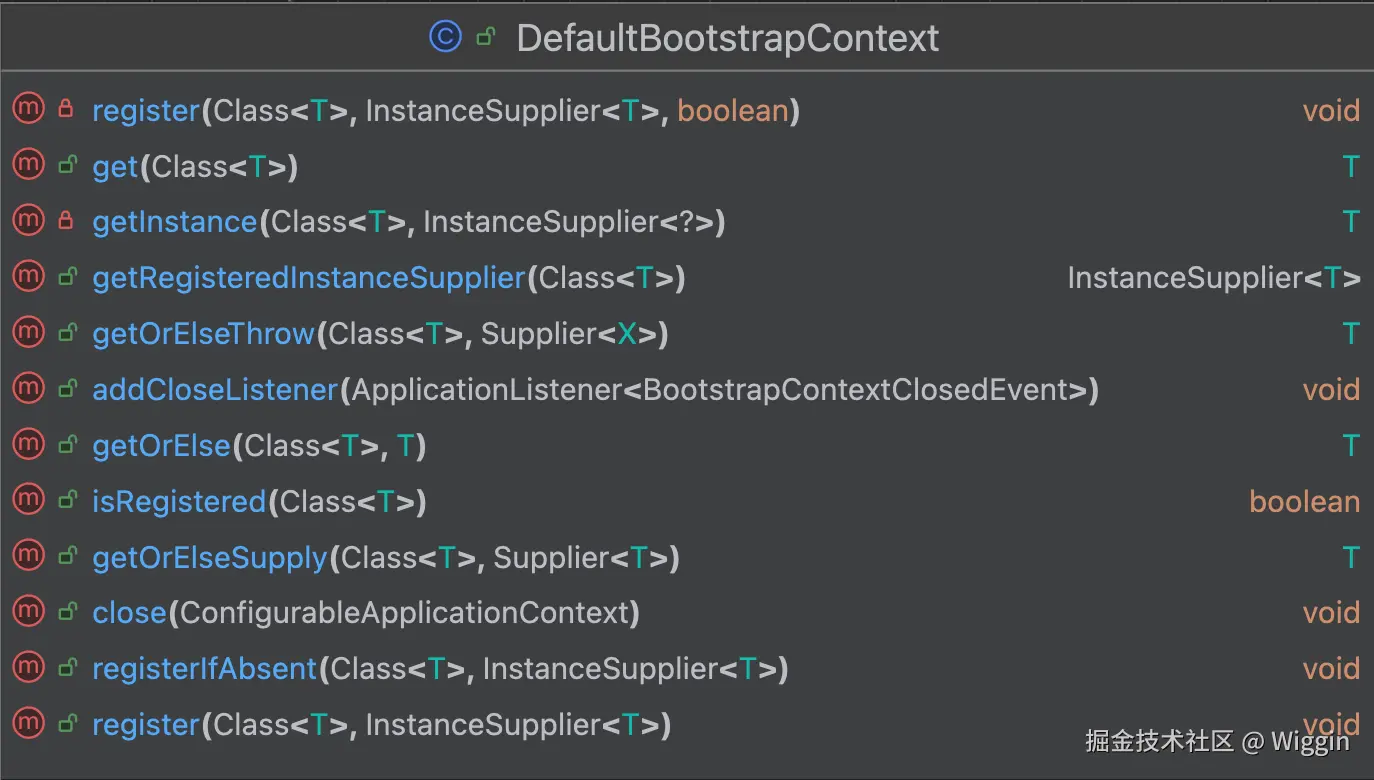Click the boolean return type of isRegistered
1374x780 pixels.
(1304, 501)
